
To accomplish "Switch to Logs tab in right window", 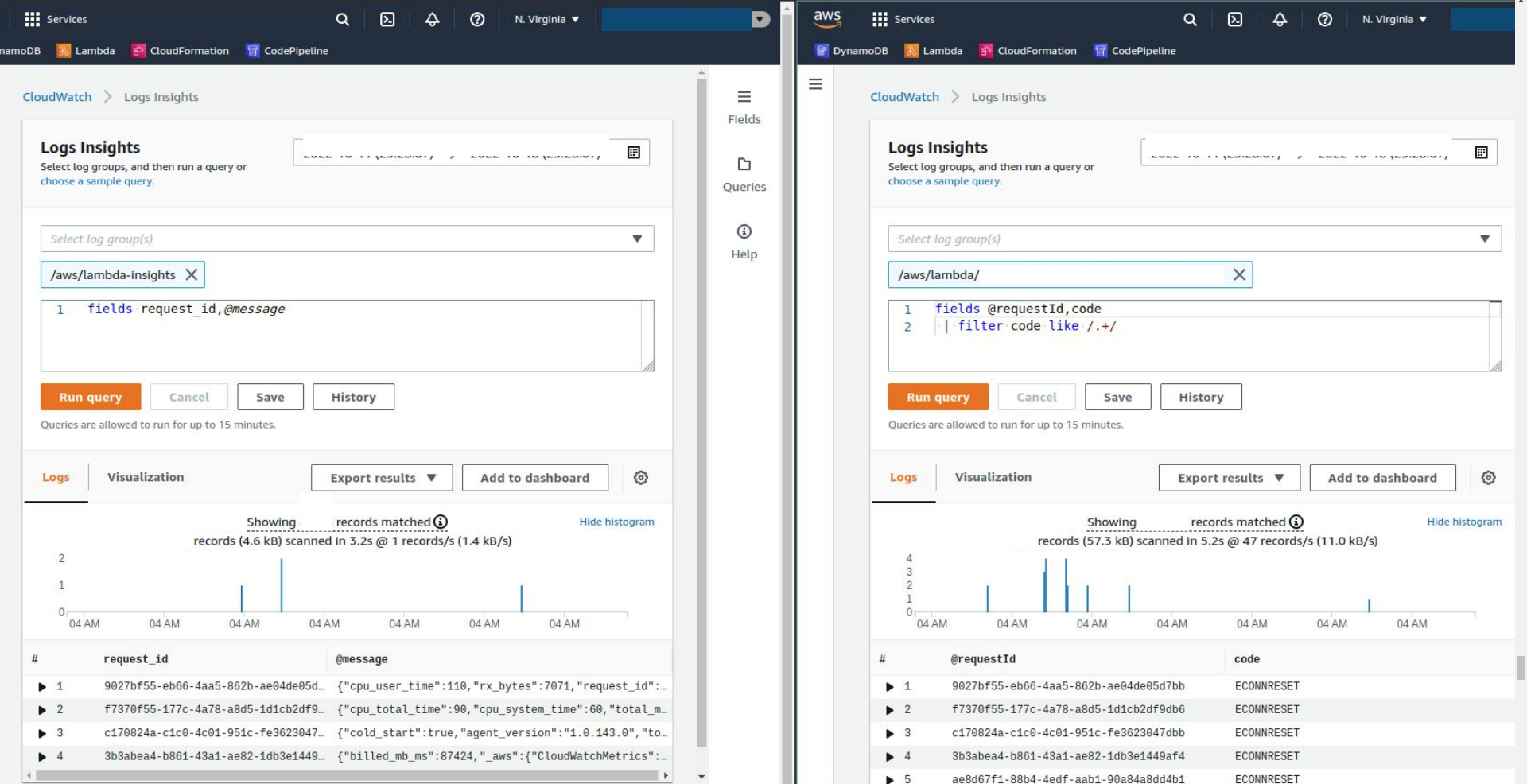I will click(x=903, y=477).
